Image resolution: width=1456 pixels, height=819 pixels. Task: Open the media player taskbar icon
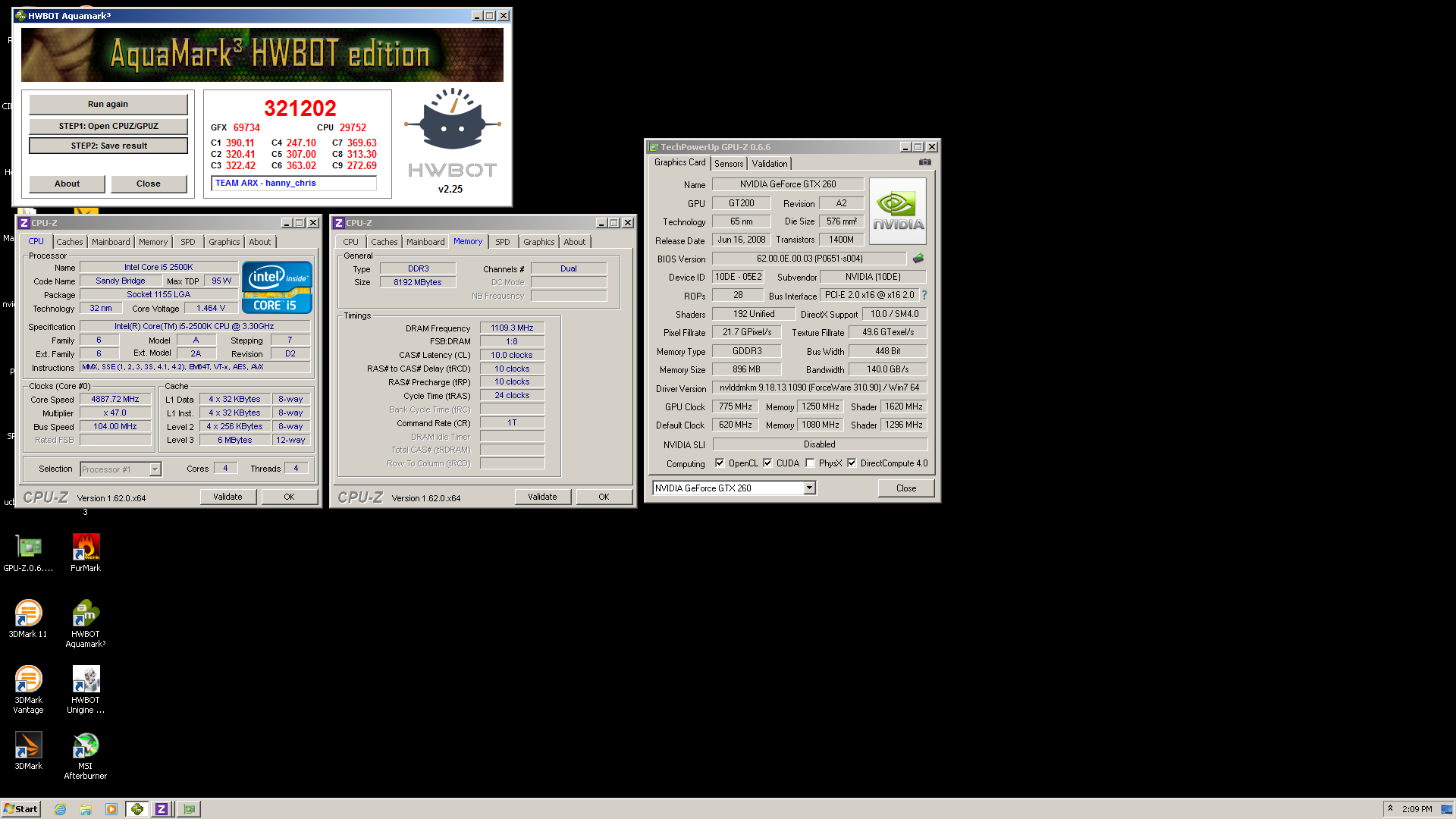coord(111,809)
